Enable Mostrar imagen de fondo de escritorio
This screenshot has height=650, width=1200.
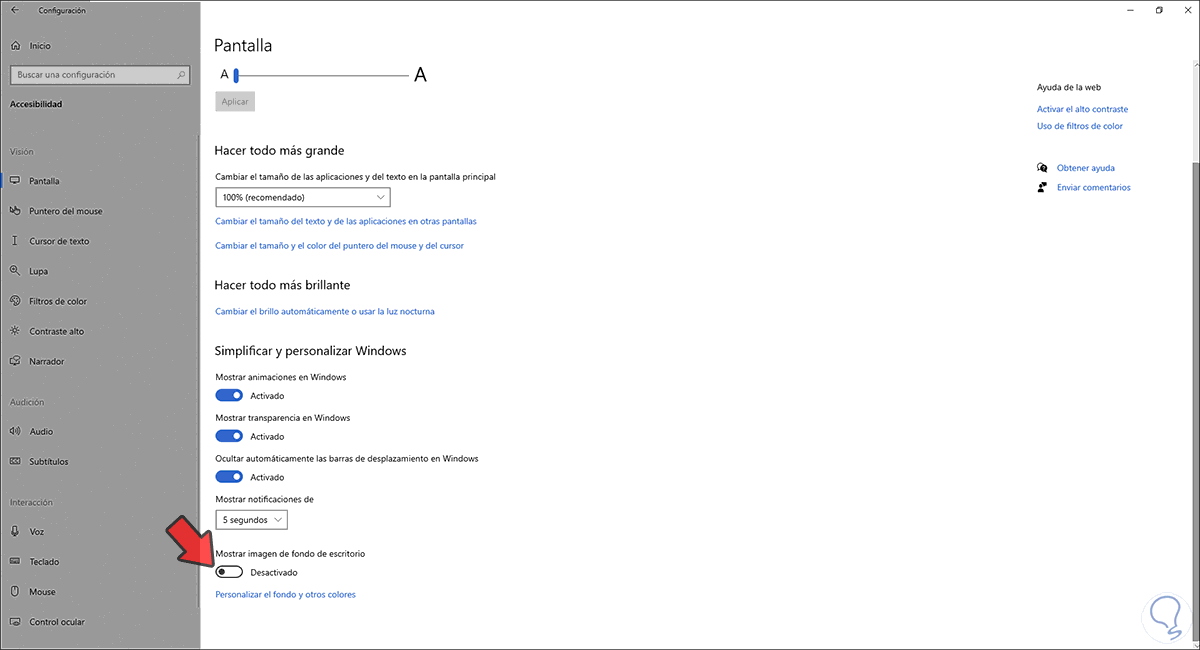click(x=229, y=572)
